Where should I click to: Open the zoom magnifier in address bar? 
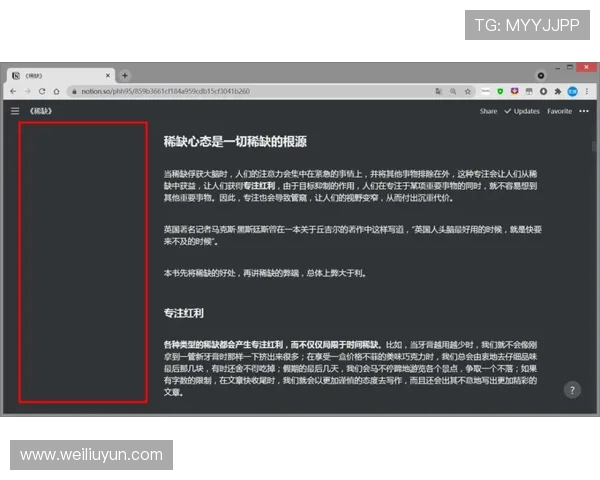click(453, 91)
